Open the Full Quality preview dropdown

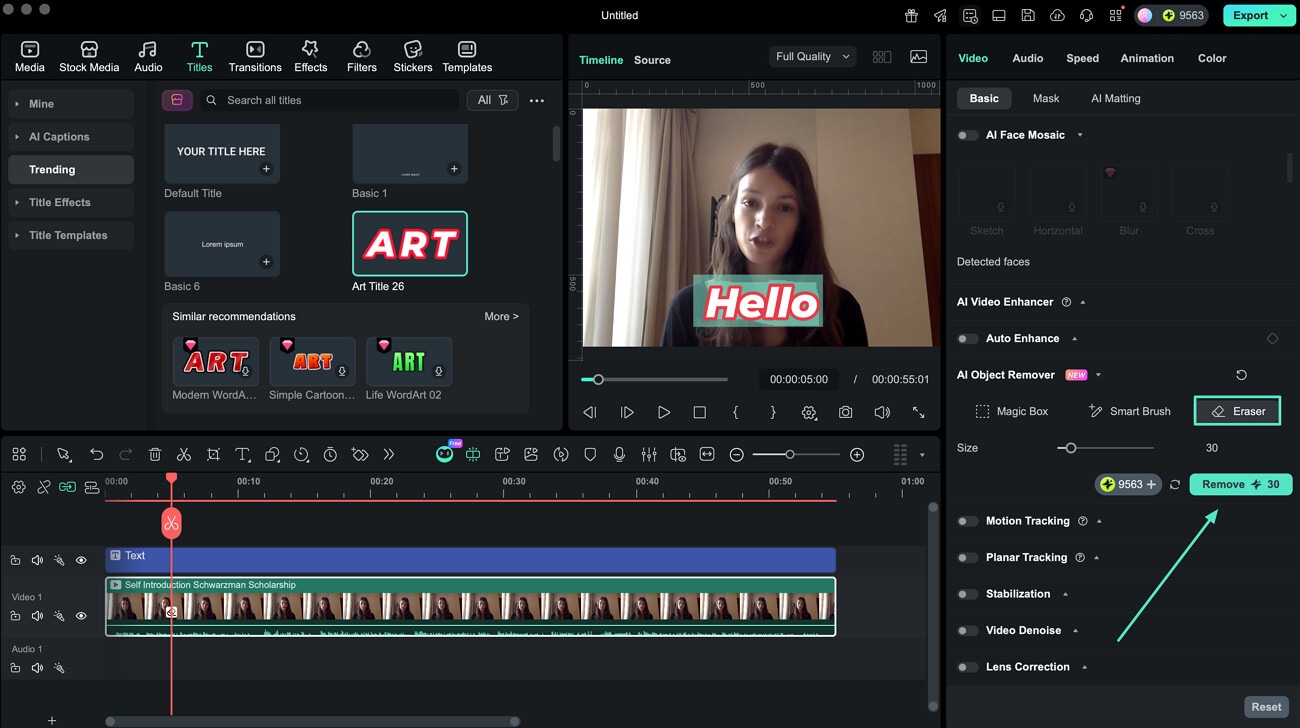pos(812,56)
